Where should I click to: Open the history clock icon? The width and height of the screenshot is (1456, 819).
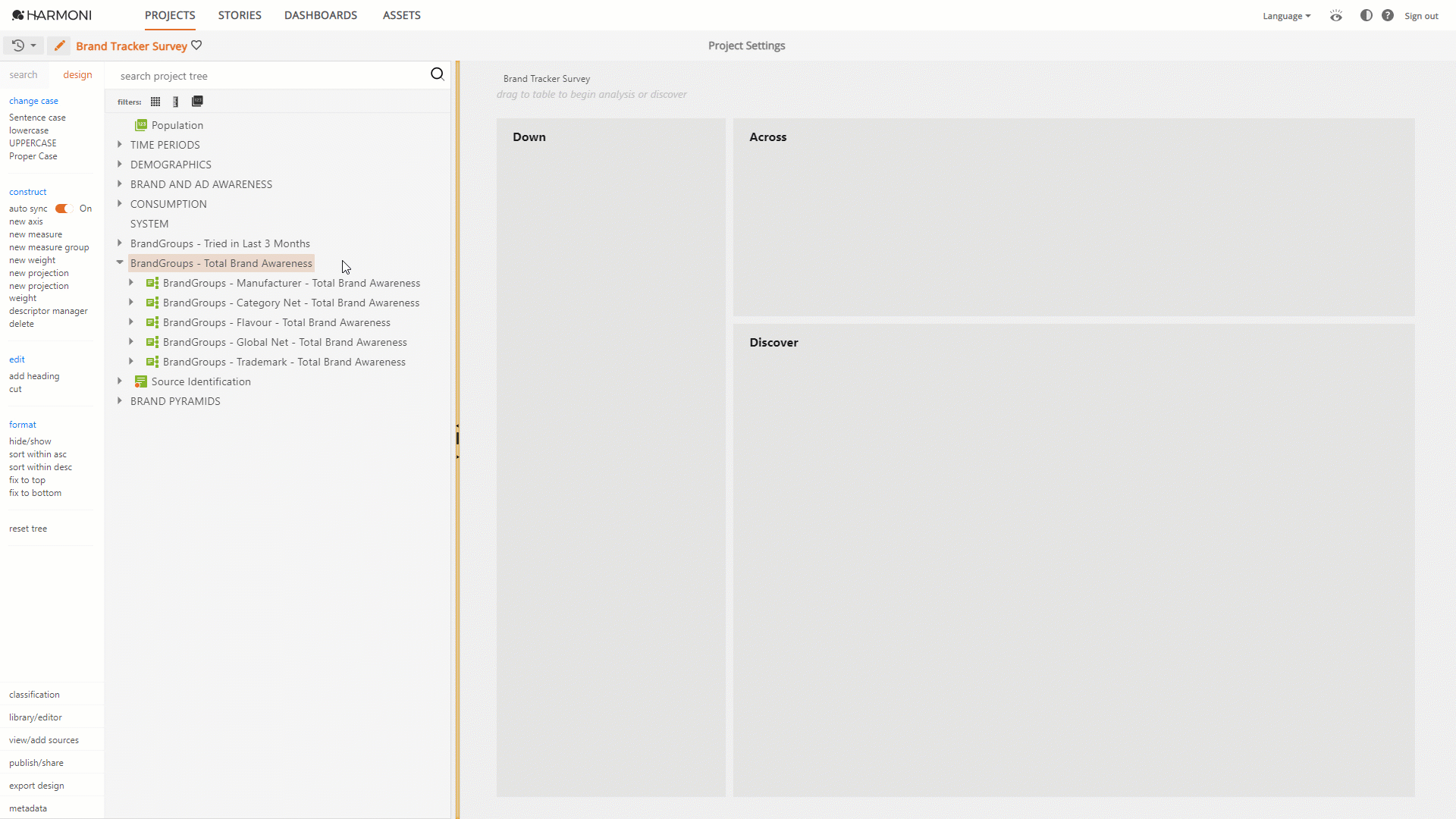(x=18, y=45)
